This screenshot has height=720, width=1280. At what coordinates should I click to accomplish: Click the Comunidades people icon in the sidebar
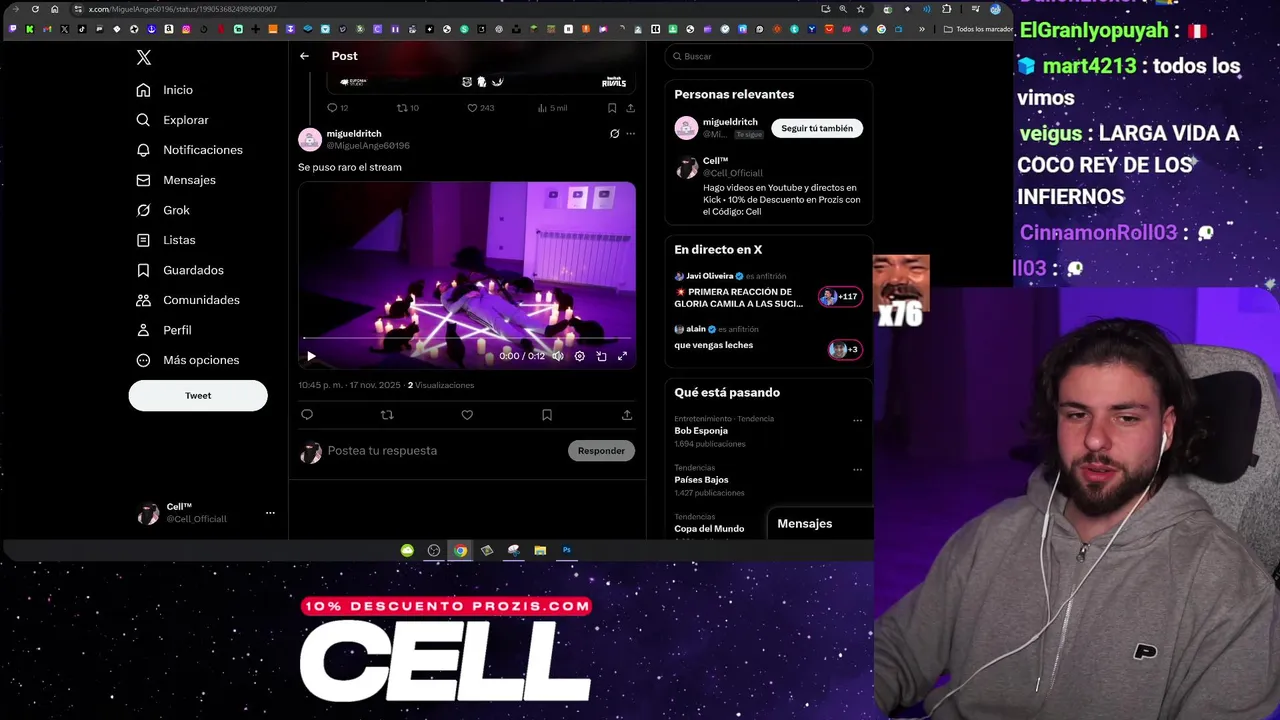[143, 300]
